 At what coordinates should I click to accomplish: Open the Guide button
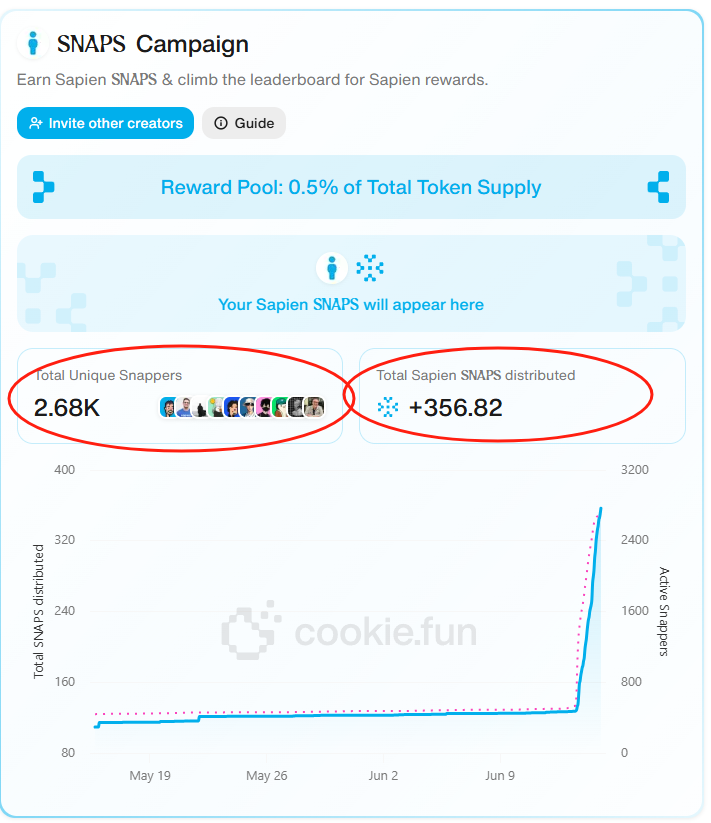pos(244,123)
